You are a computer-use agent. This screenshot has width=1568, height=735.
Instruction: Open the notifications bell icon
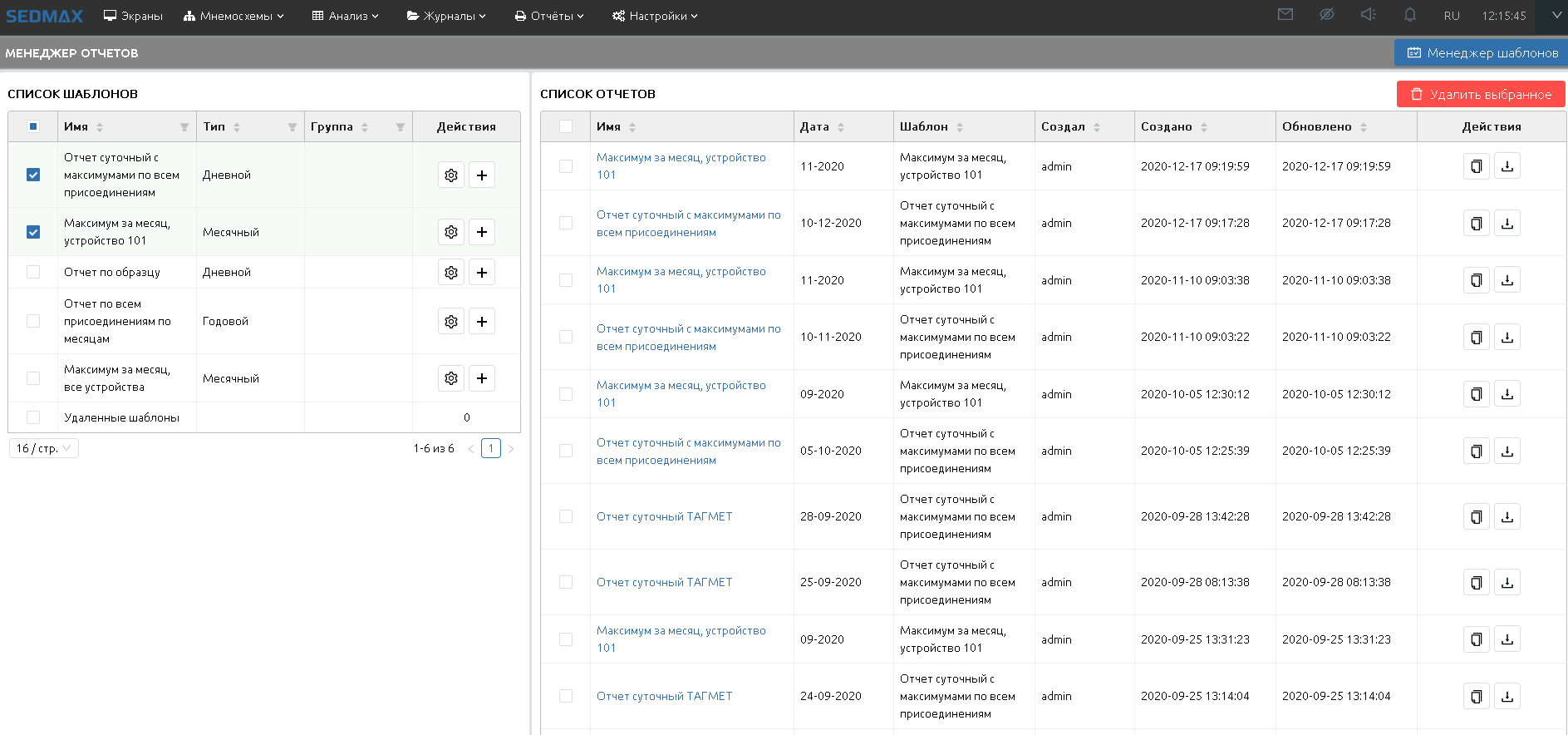tap(1410, 15)
